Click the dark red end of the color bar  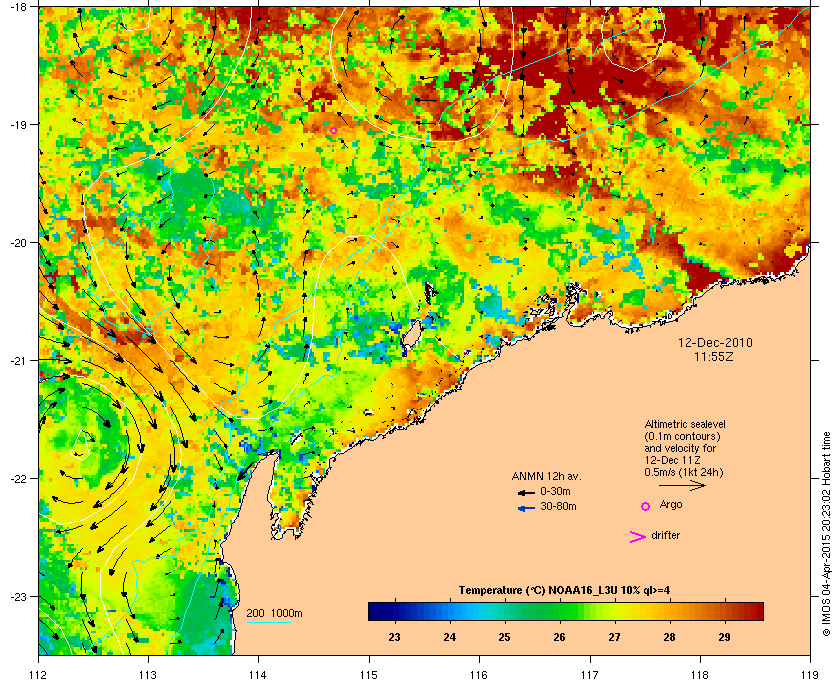(x=758, y=611)
